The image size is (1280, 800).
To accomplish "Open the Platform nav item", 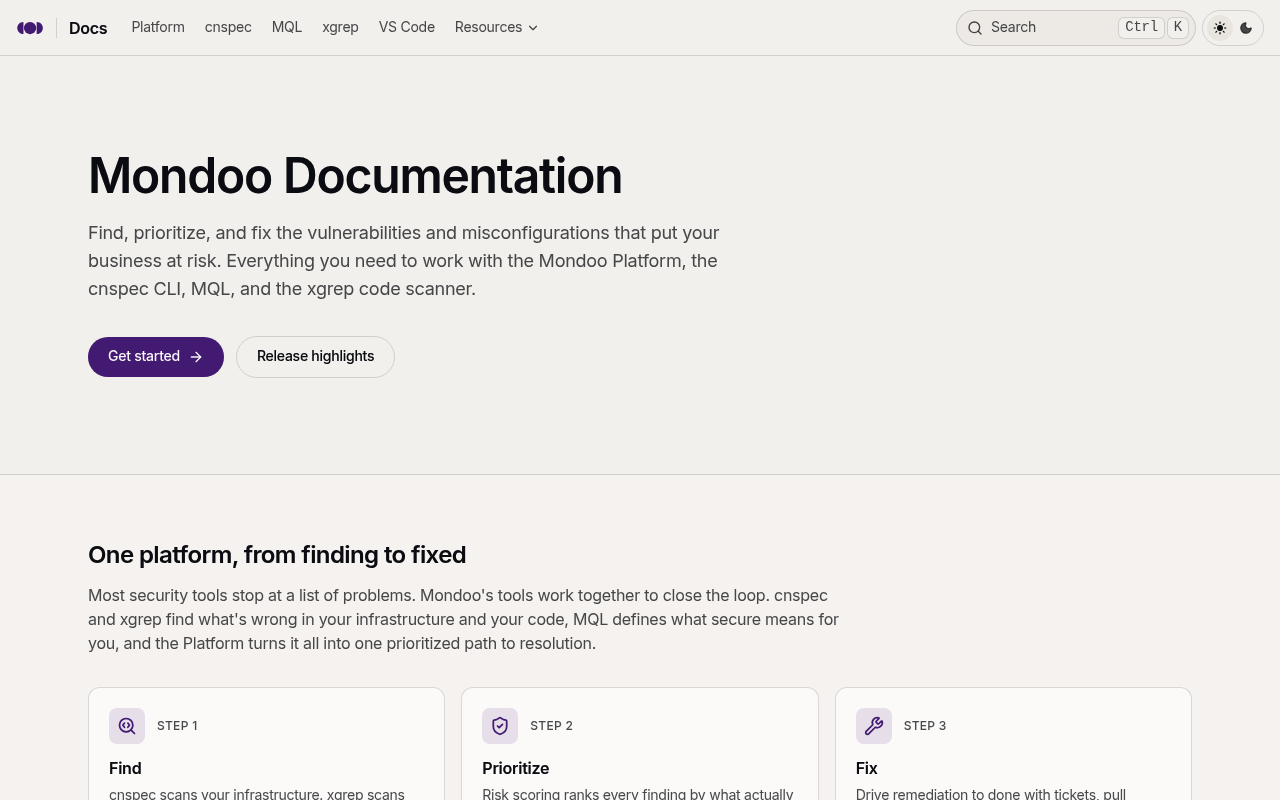I will pos(158,27).
